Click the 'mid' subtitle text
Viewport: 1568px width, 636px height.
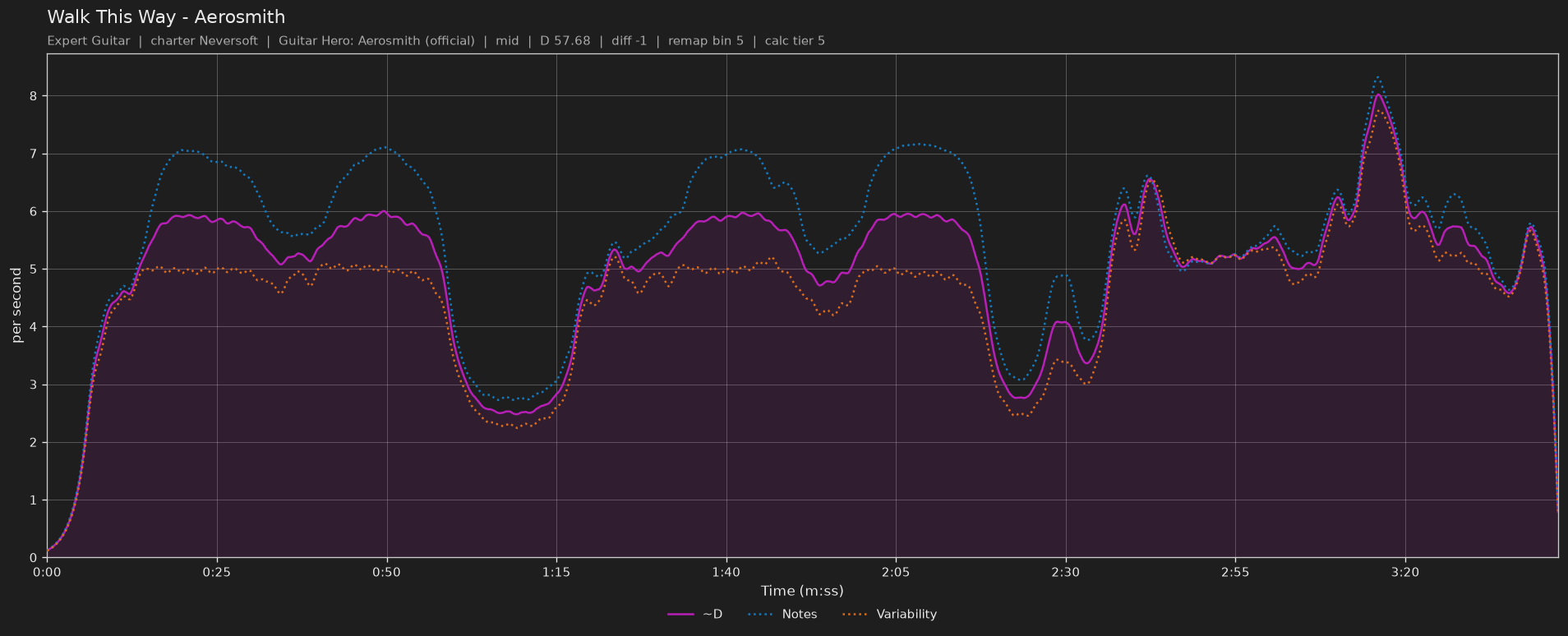(507, 41)
